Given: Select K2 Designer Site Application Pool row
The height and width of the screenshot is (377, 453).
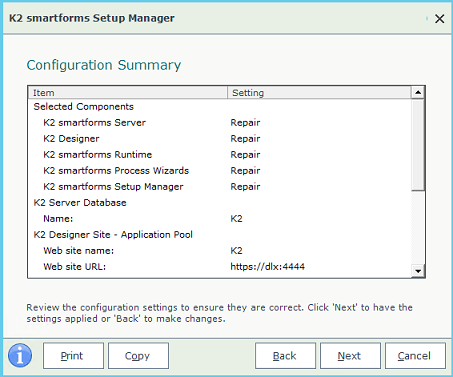Looking at the screenshot, I should [220, 235].
